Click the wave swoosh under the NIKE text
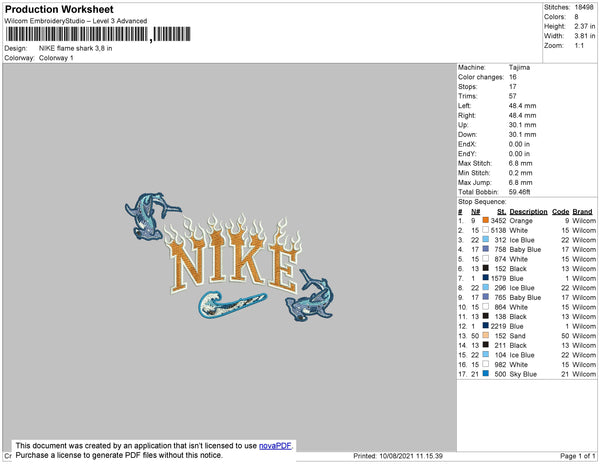 point(232,304)
